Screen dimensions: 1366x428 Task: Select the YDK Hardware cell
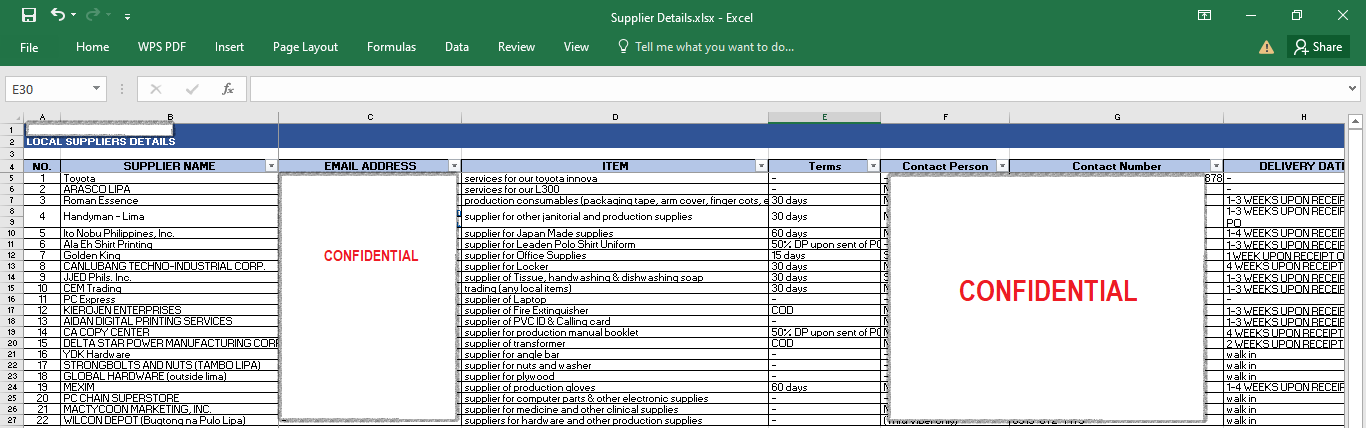[169, 354]
